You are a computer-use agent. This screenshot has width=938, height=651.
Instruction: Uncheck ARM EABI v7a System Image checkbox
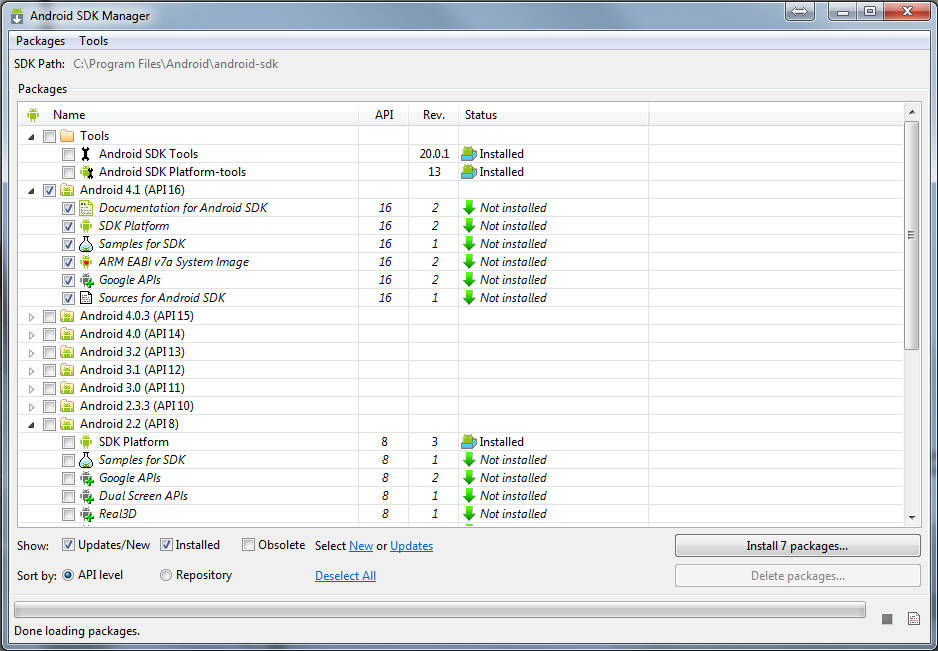[68, 262]
